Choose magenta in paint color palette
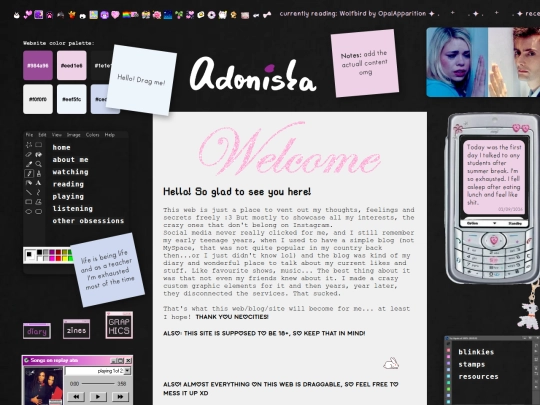The image size is (540, 405). click(52, 258)
